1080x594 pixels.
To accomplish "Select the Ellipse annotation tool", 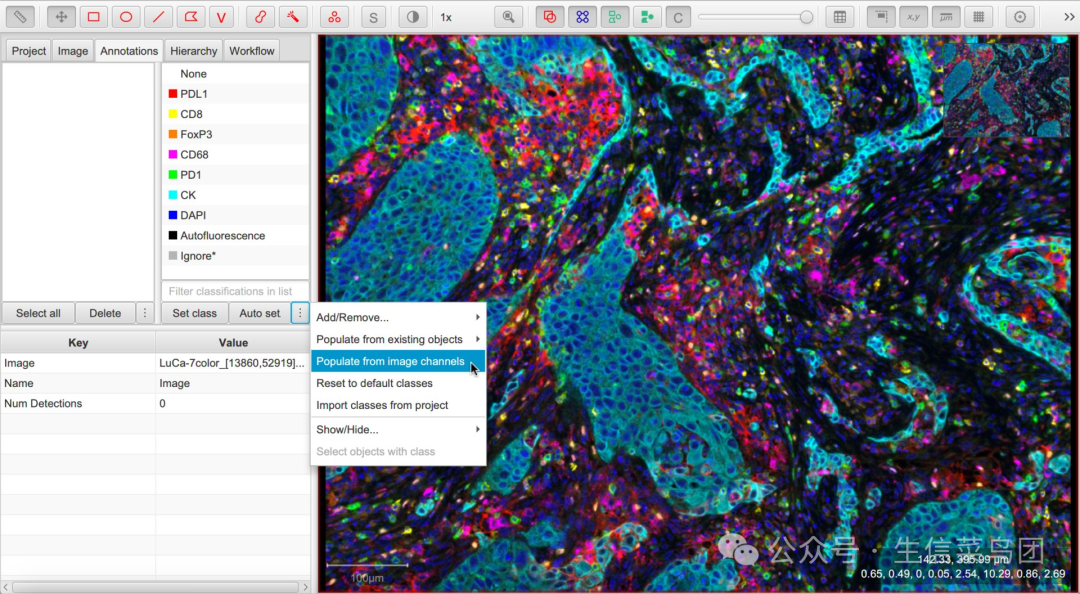I will (126, 17).
